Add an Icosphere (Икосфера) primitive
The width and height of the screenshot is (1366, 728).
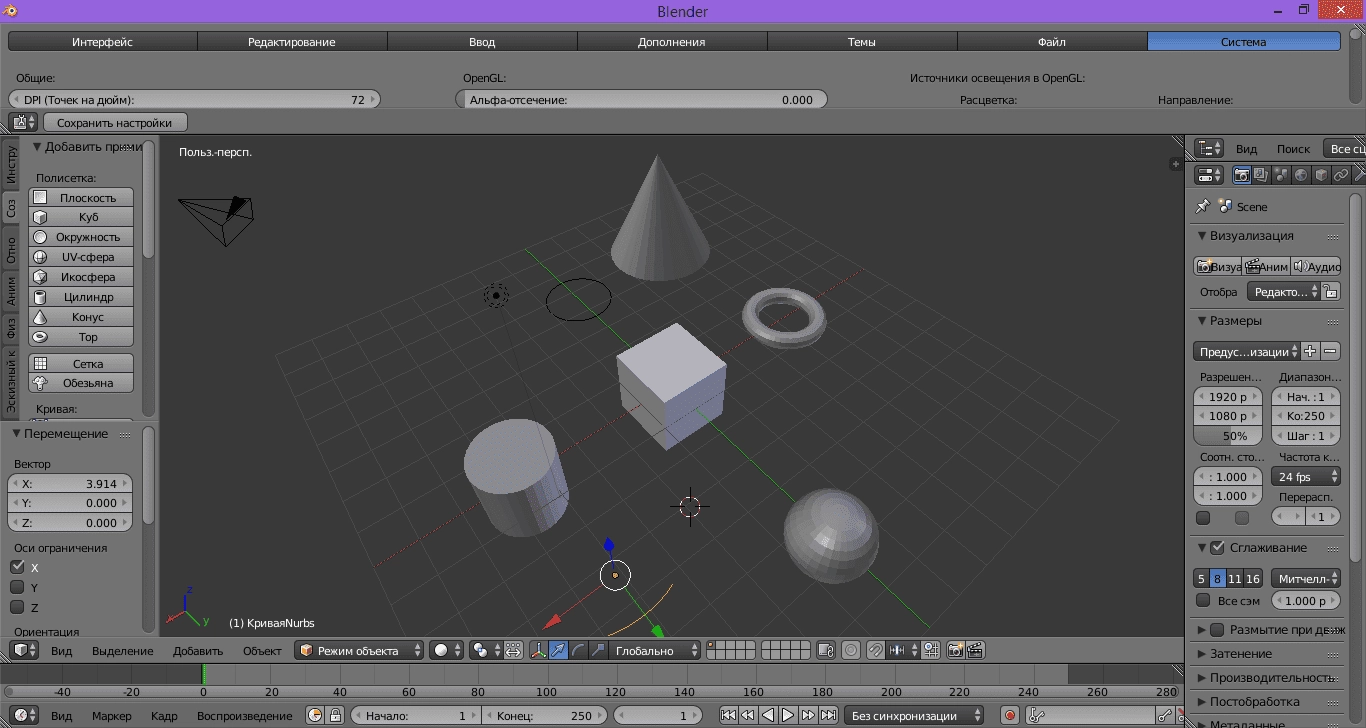pyautogui.click(x=81, y=277)
